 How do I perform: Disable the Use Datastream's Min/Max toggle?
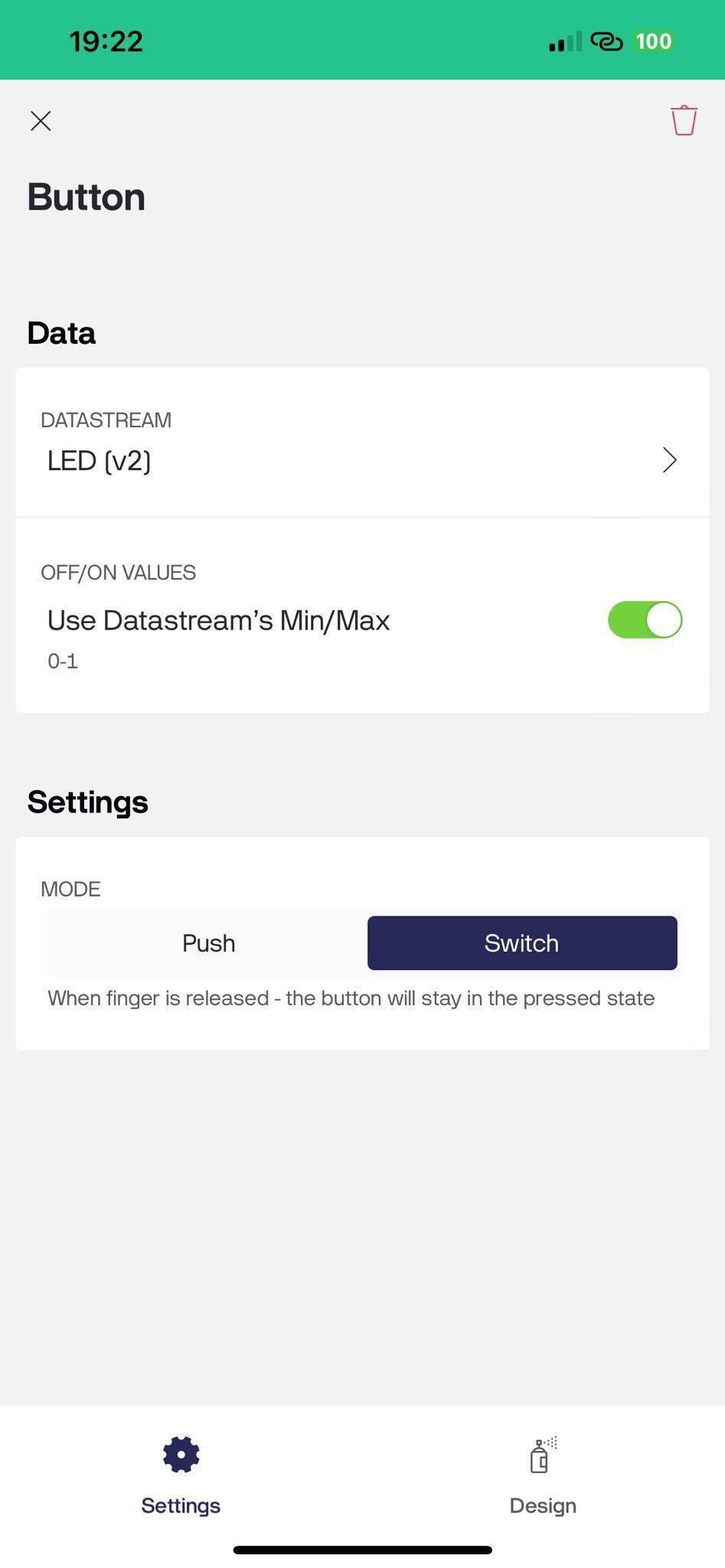pyautogui.click(x=645, y=619)
